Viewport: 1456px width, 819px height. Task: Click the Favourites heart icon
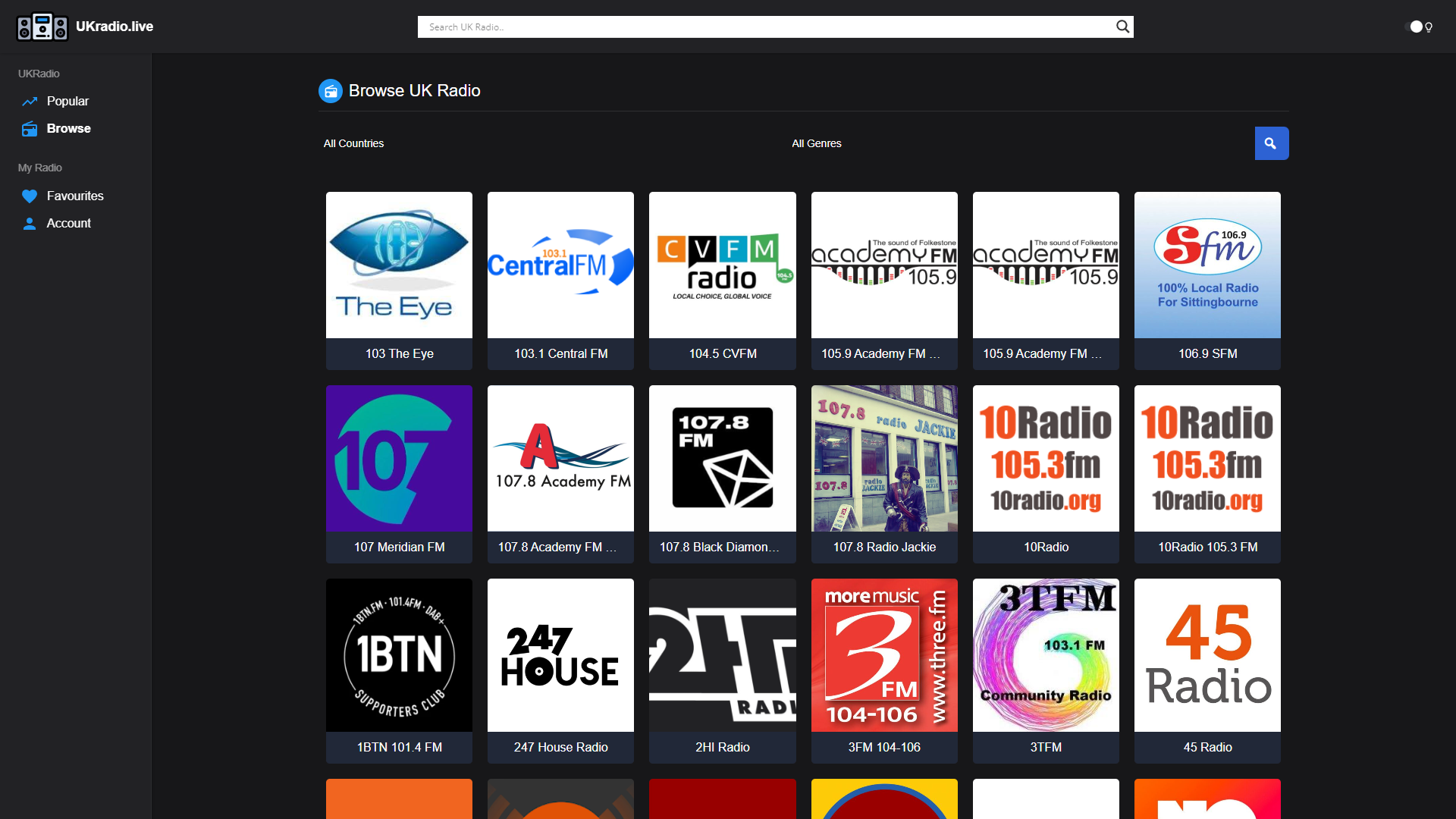[30, 196]
